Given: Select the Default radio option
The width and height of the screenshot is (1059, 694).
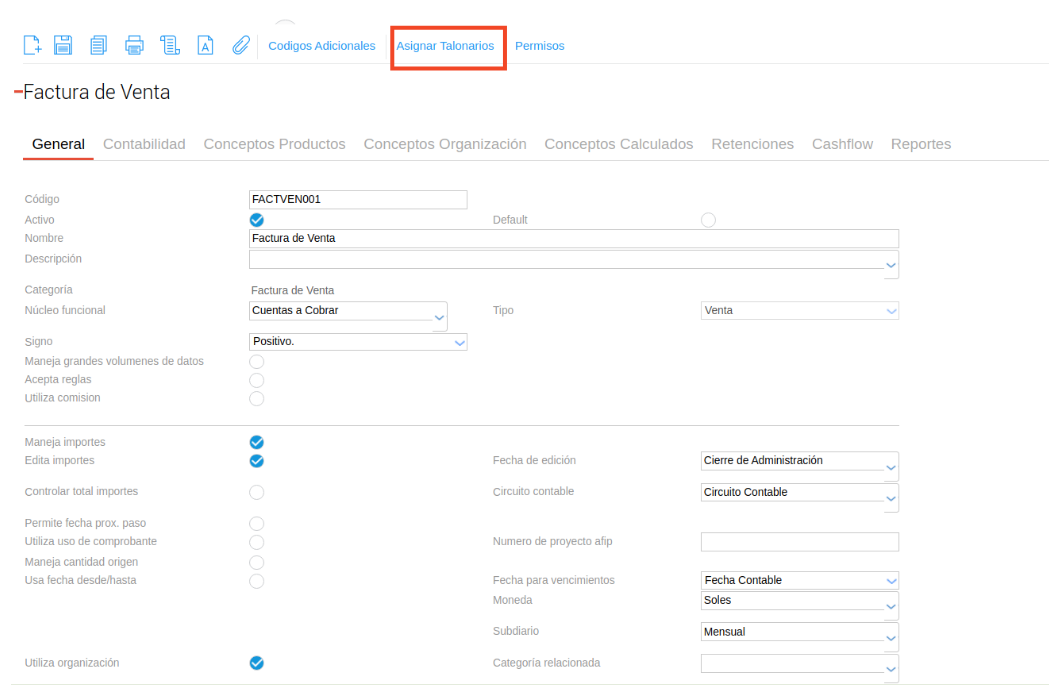Looking at the screenshot, I should 708,220.
